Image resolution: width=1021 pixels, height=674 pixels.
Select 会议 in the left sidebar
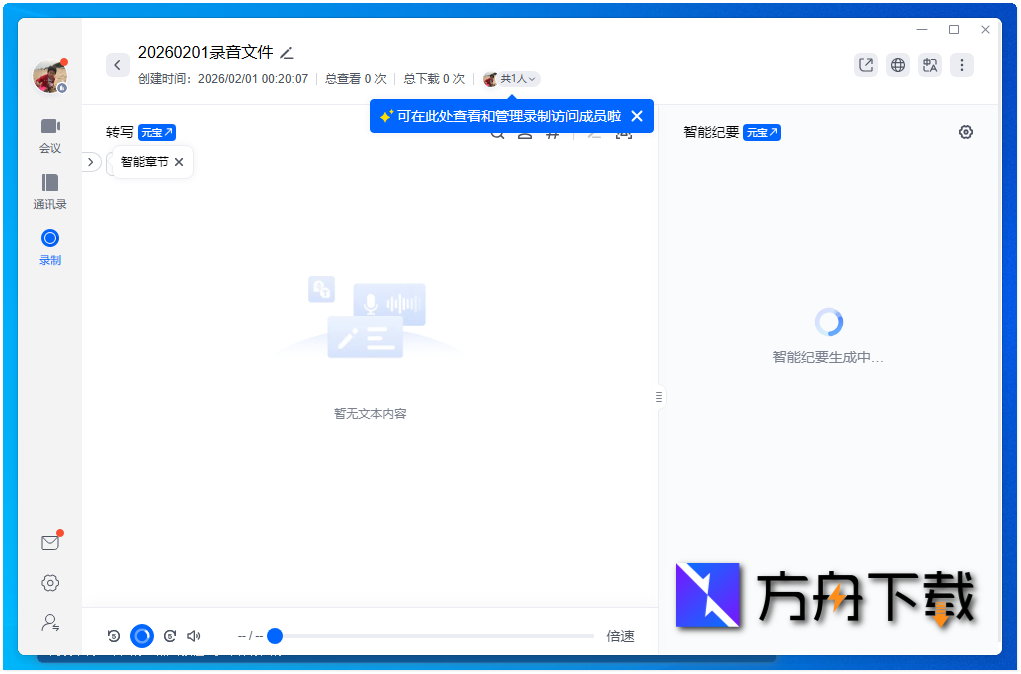(x=50, y=135)
